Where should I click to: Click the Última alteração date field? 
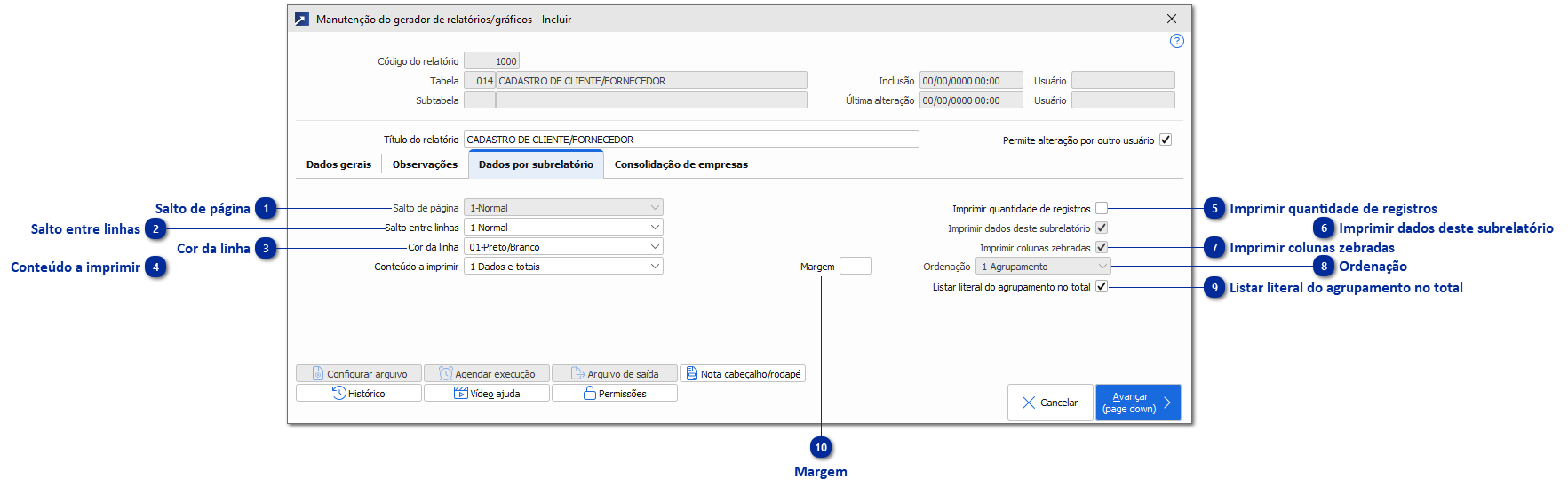[x=971, y=100]
